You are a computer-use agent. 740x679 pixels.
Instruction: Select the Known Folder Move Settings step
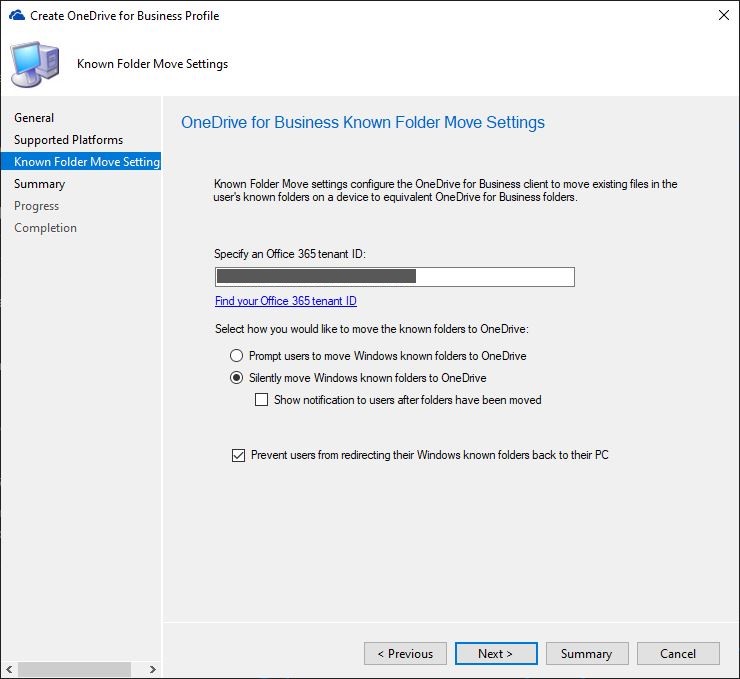81,161
